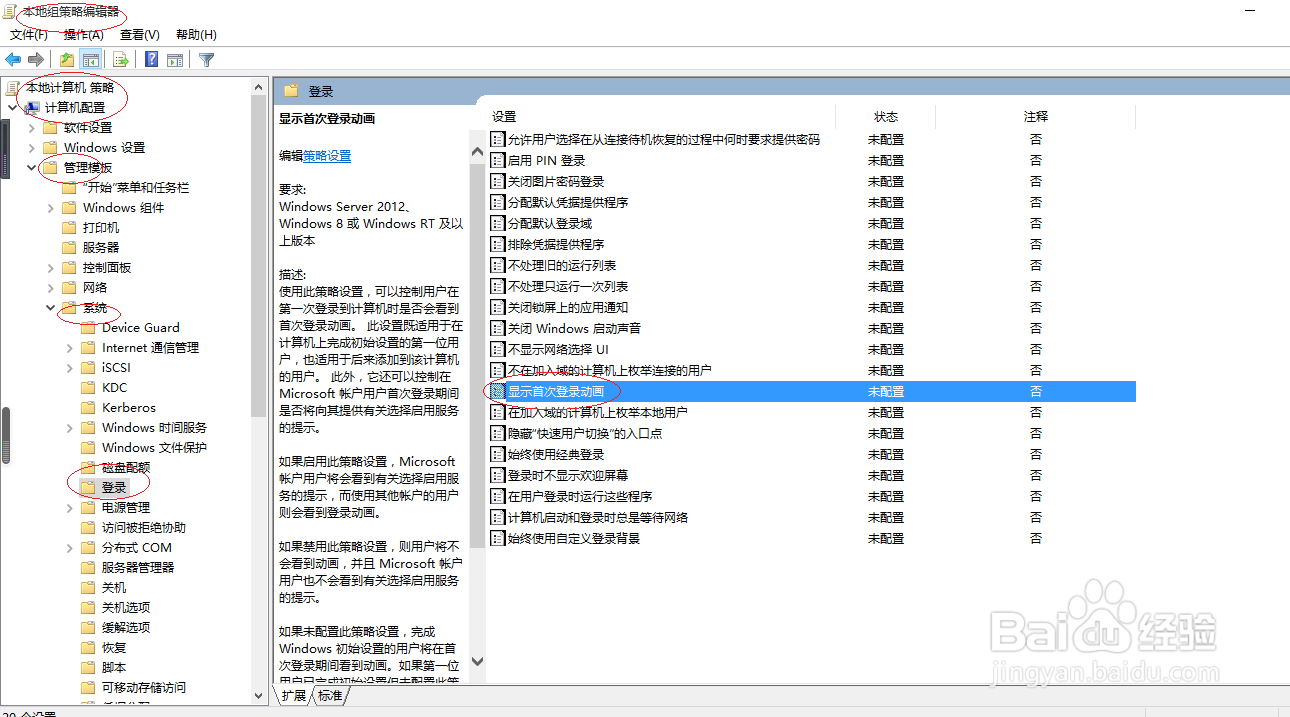Collapse the 系统 tree node
Image resolution: width=1290 pixels, height=717 pixels.
coord(49,307)
